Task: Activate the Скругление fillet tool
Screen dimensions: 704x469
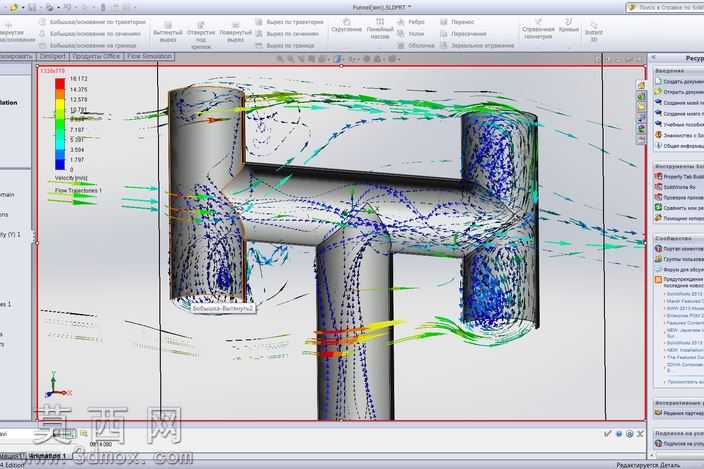Action: (346, 25)
